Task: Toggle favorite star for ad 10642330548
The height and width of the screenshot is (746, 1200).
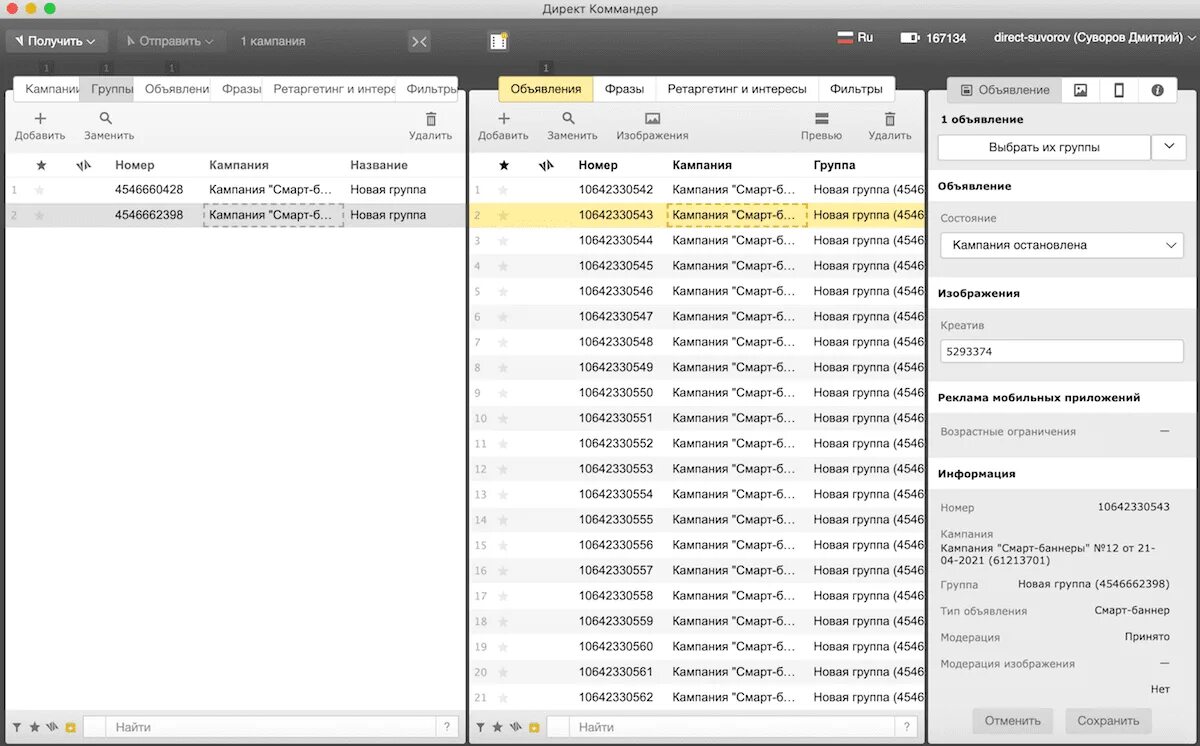Action: 503,342
